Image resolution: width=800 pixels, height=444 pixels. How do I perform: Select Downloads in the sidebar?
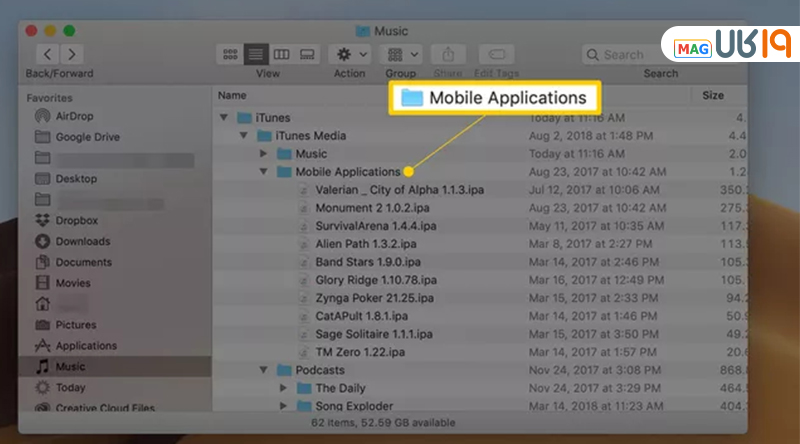[82, 241]
